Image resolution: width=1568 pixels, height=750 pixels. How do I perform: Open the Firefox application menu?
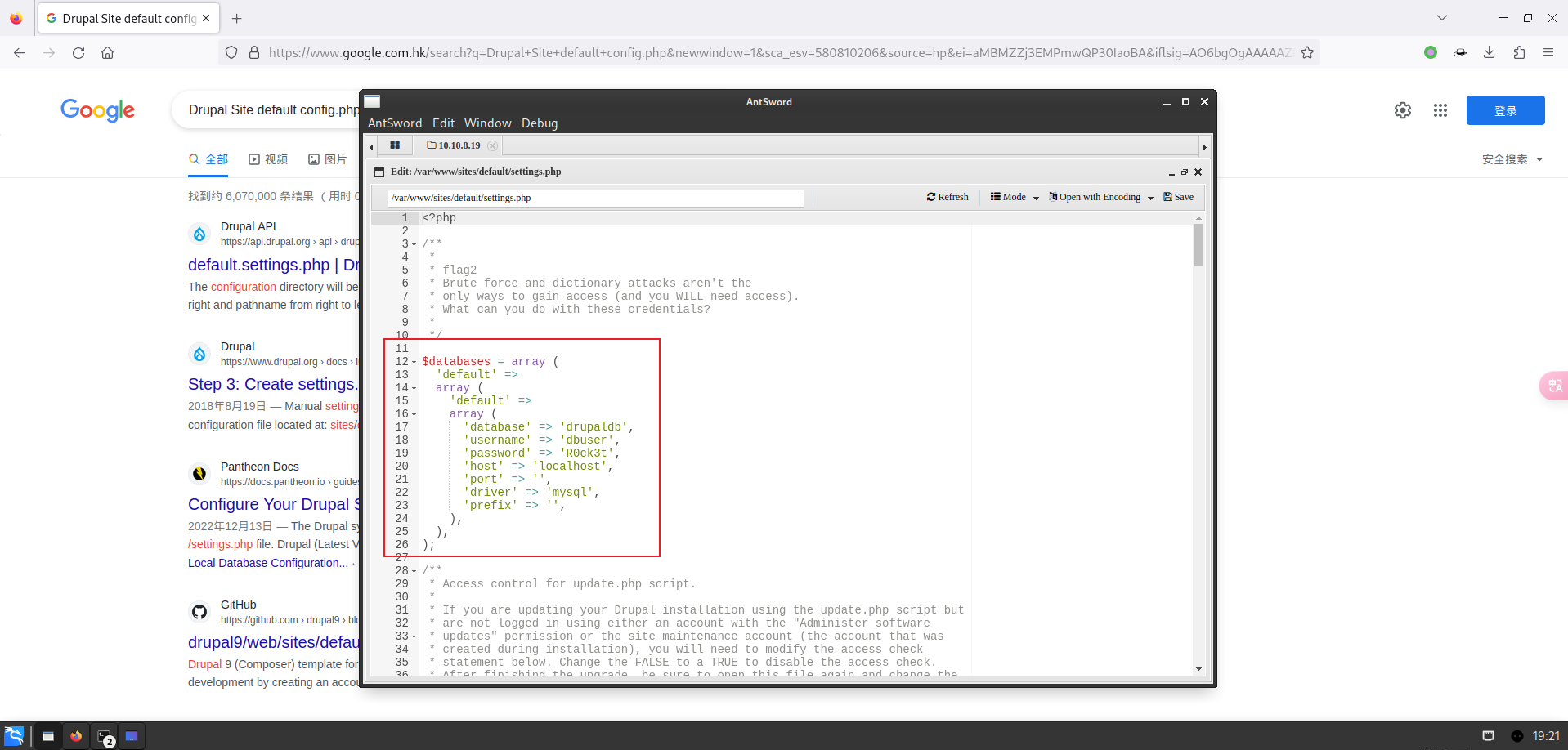pos(1548,52)
